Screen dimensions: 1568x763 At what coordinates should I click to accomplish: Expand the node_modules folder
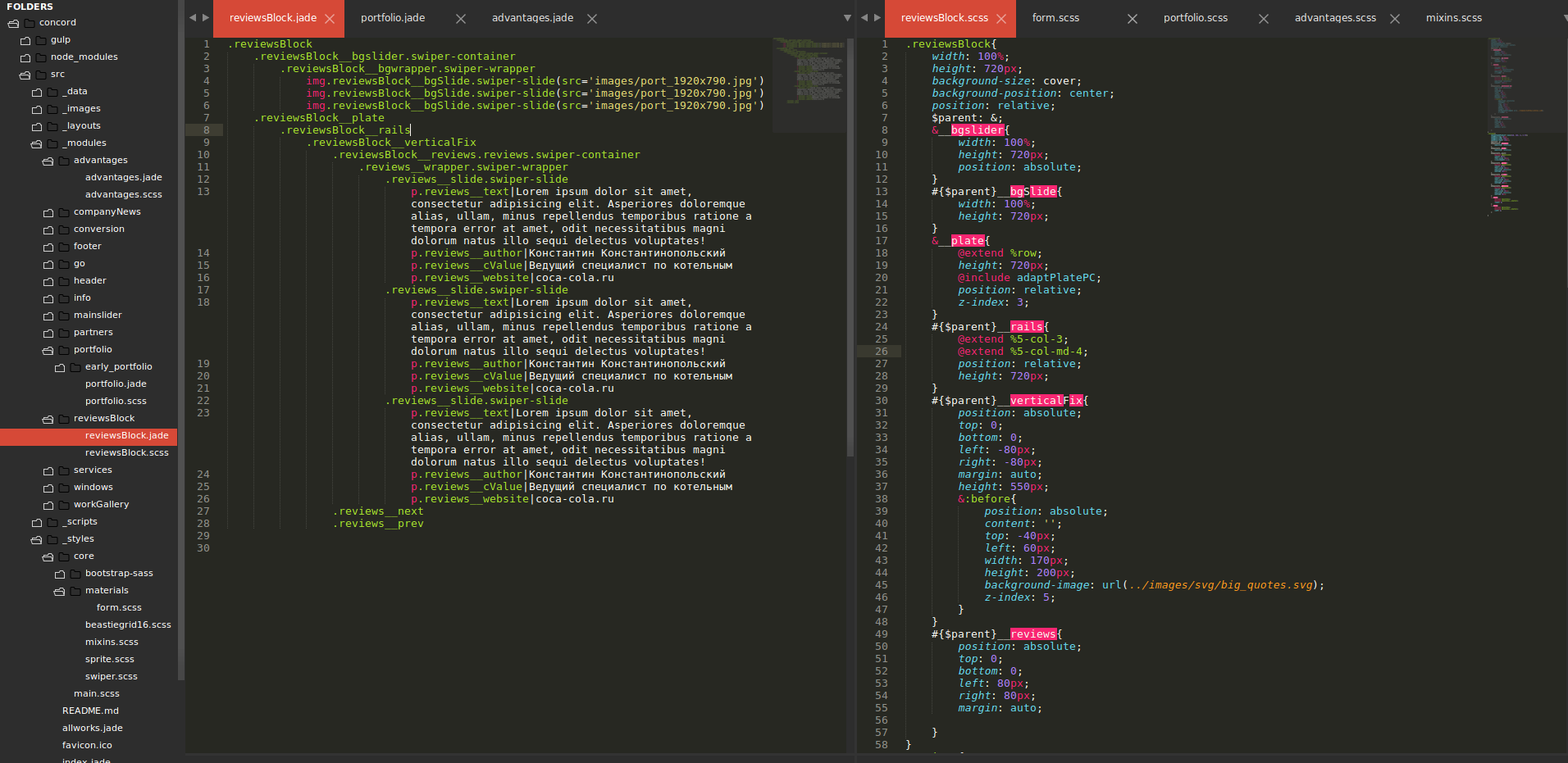(x=25, y=57)
